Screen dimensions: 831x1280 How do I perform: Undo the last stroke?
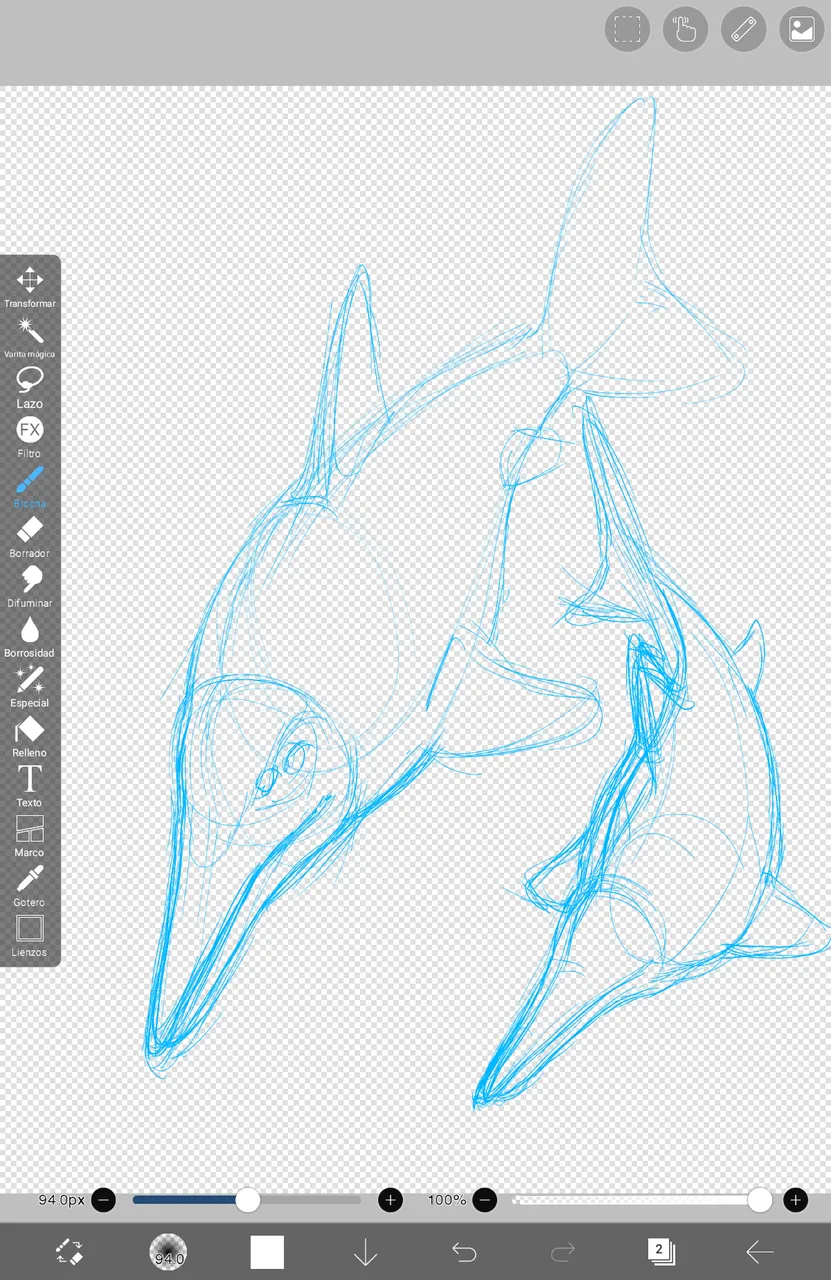pyautogui.click(x=464, y=1252)
